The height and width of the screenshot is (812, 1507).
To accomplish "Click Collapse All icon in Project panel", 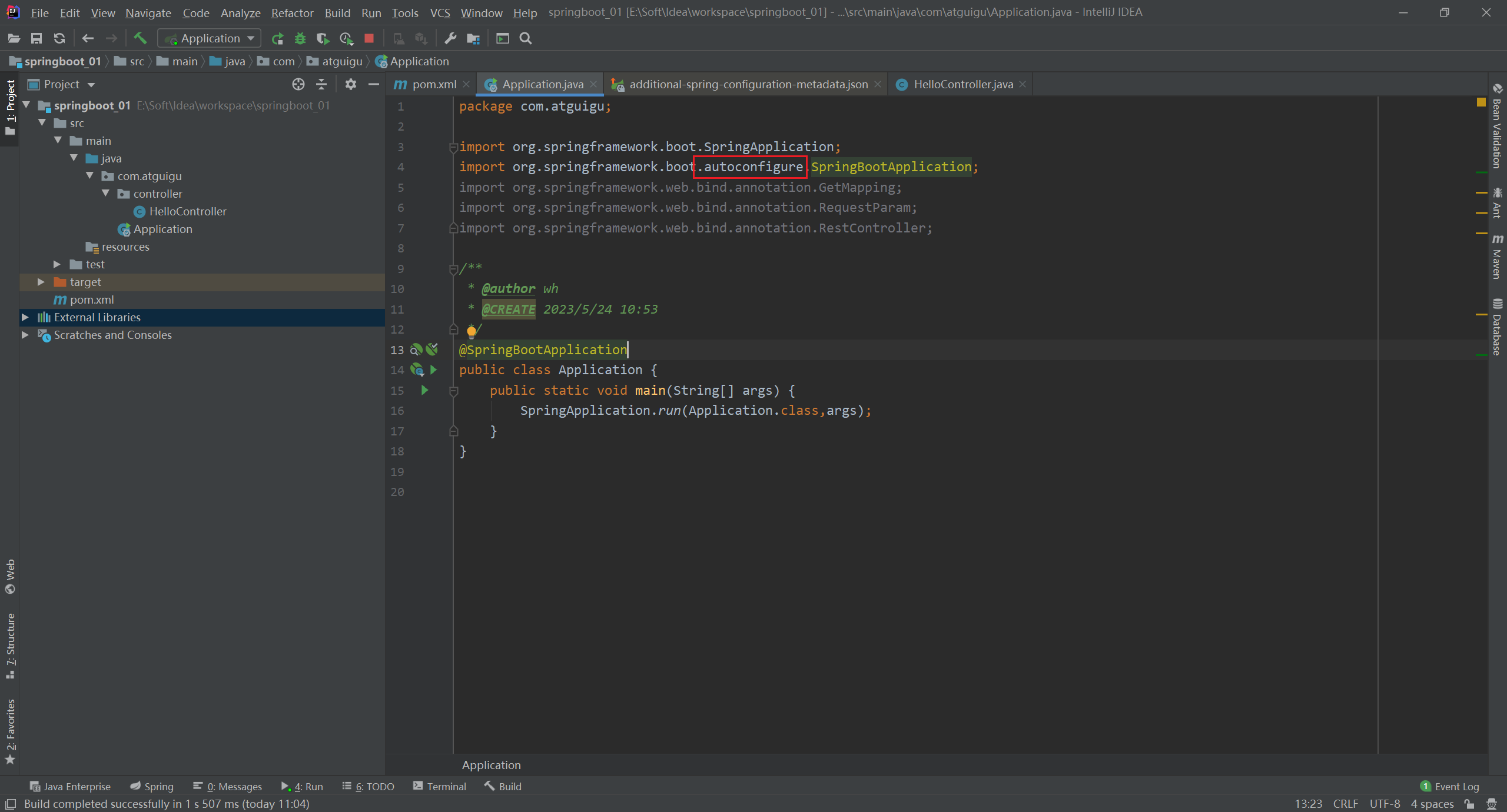I will 321,84.
